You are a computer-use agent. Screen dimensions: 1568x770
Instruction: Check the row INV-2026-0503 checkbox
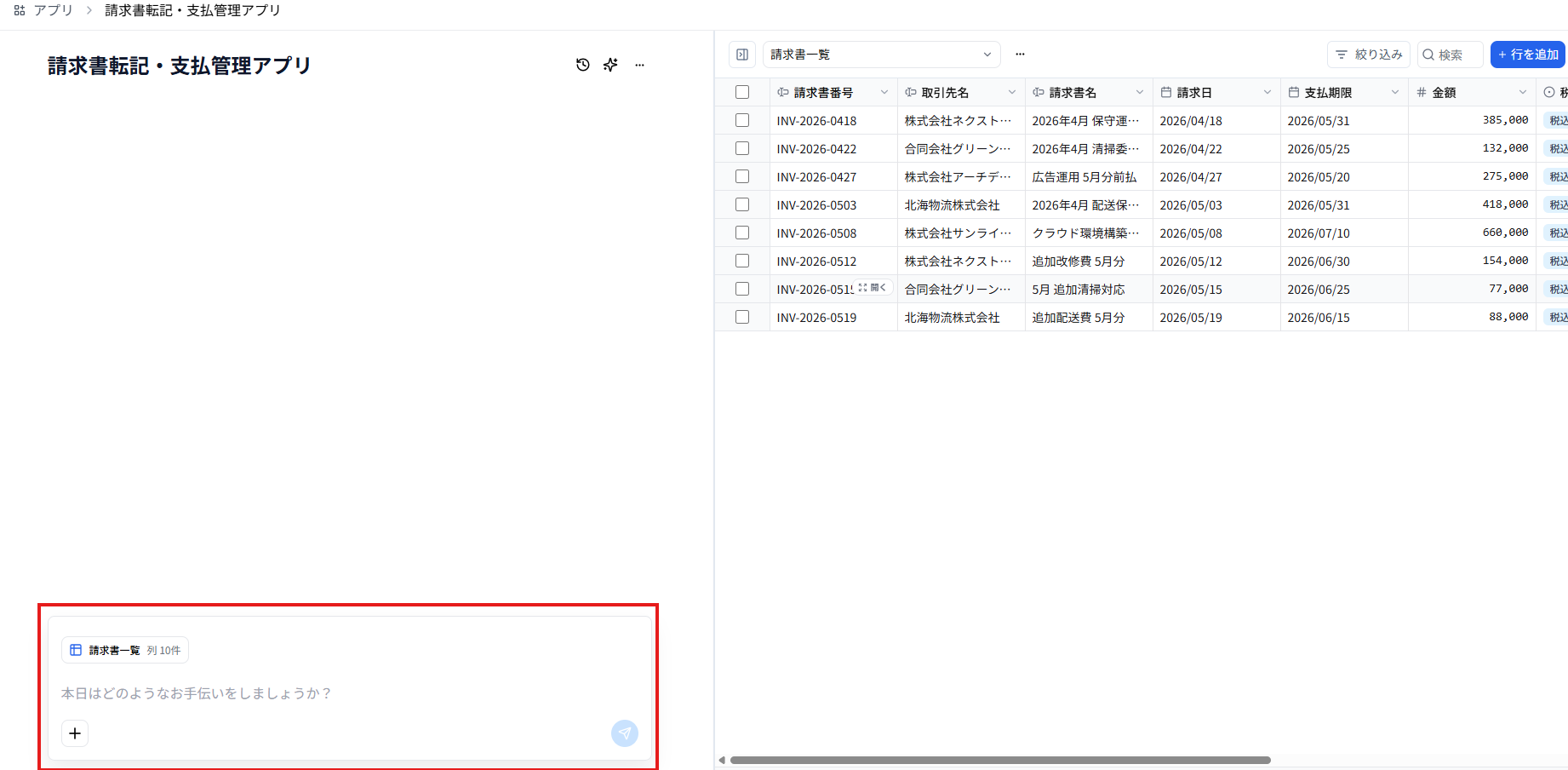(x=742, y=204)
